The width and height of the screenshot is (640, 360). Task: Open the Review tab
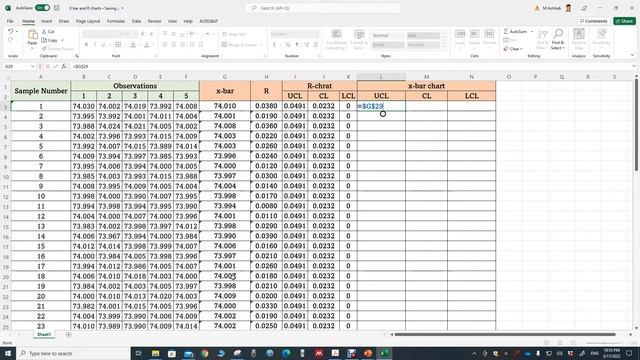(154, 21)
